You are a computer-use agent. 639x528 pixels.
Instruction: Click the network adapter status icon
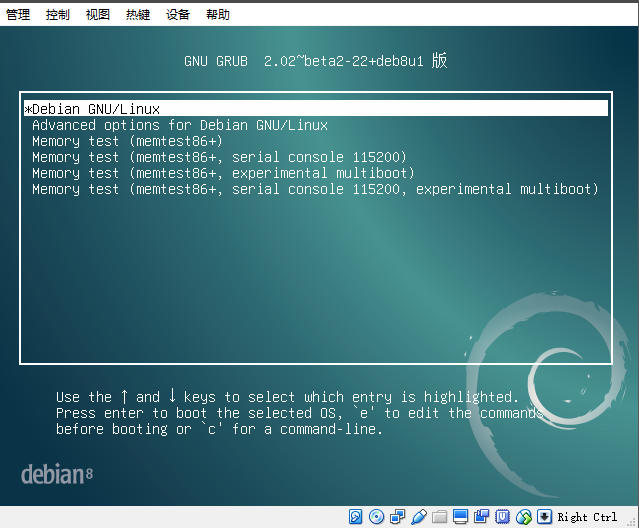[x=397, y=517]
